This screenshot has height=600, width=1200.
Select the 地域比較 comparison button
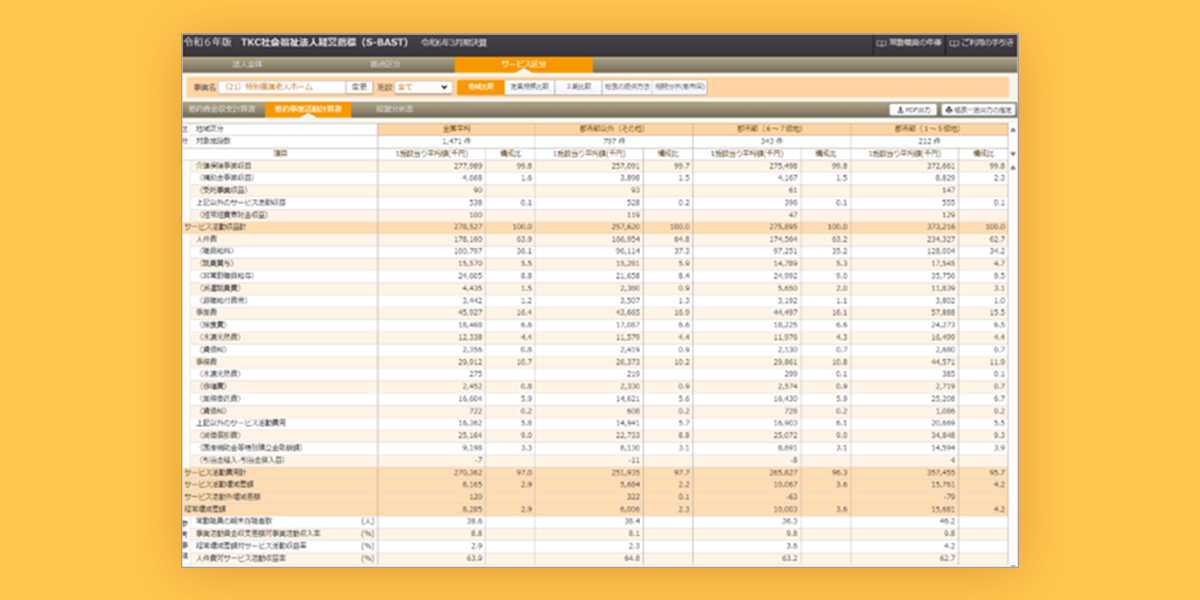pos(480,87)
